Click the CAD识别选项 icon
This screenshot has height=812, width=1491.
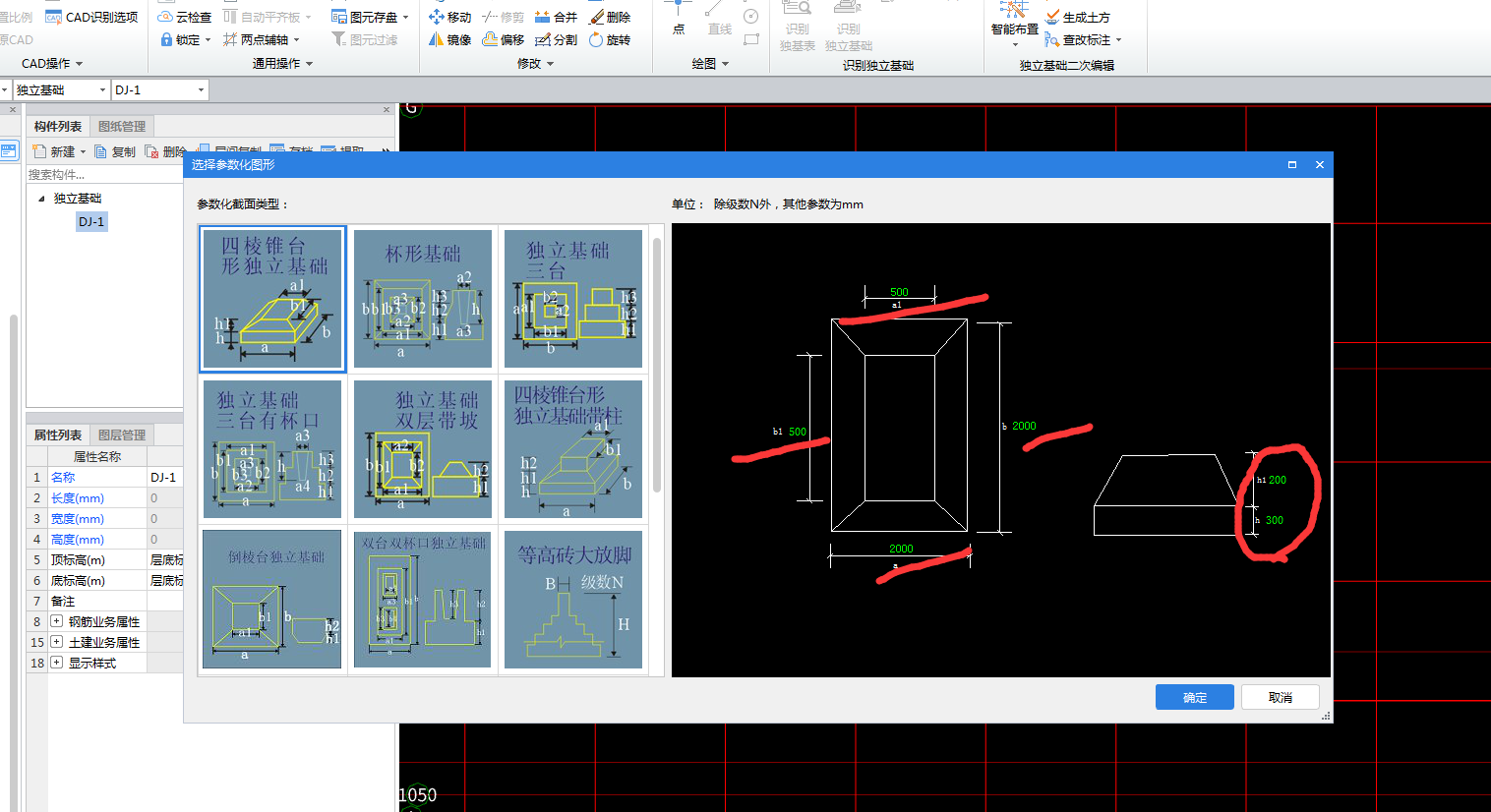pos(54,17)
